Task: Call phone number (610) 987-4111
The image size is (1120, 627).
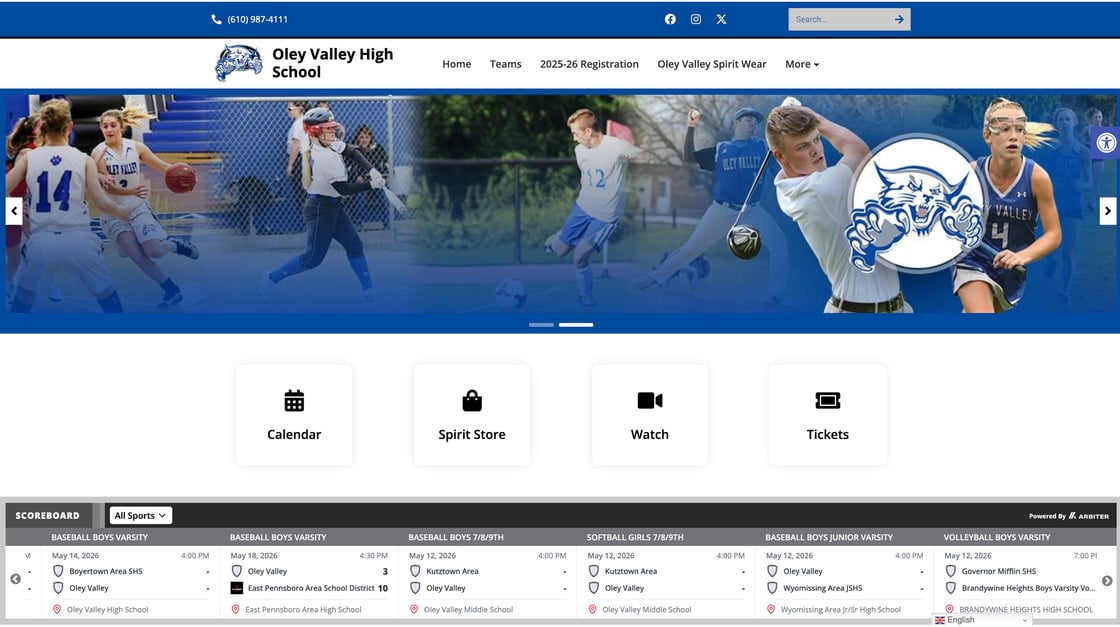Action: click(x=257, y=19)
